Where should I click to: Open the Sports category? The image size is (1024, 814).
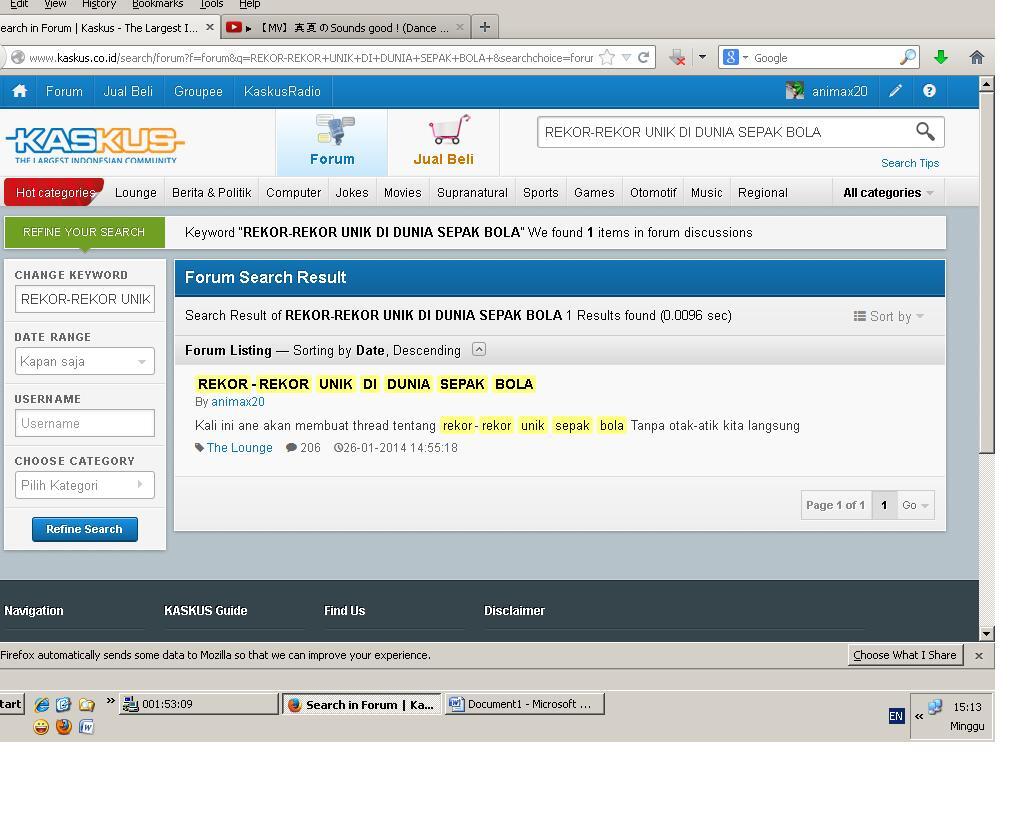tap(541, 193)
